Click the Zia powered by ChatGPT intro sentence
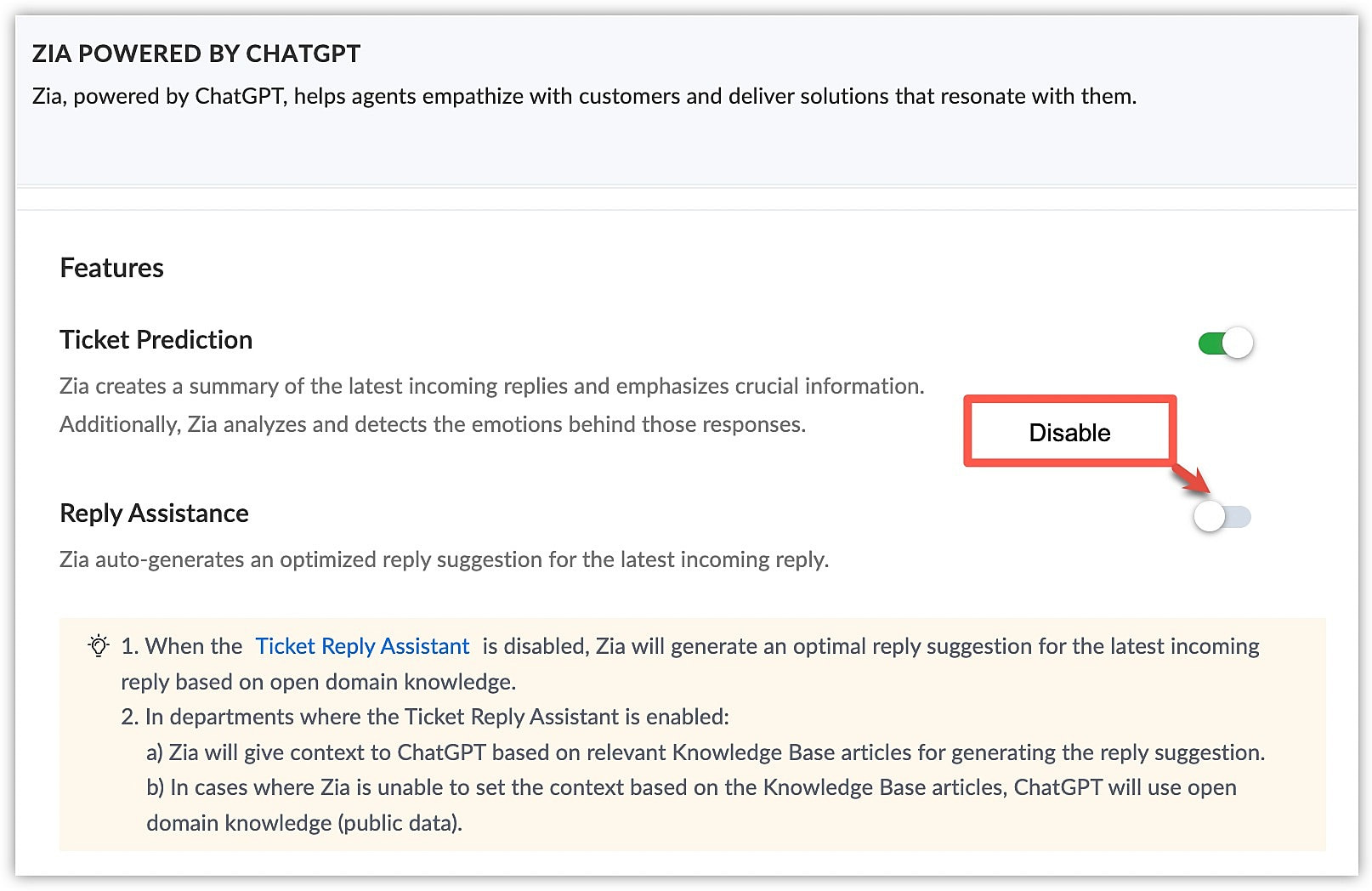This screenshot has height=891, width=1372. (584, 96)
